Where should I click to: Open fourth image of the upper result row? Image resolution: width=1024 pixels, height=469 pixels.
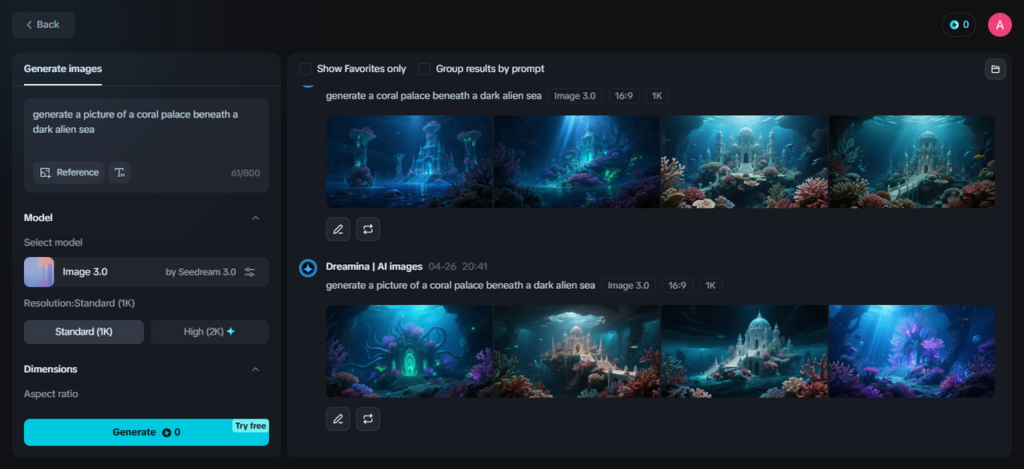[912, 162]
